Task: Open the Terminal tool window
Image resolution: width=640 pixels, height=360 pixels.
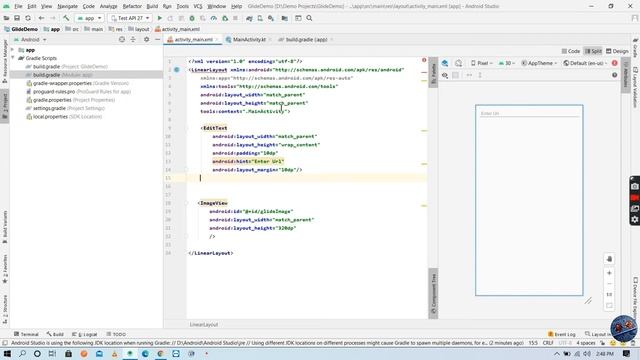Action: click(x=26, y=334)
